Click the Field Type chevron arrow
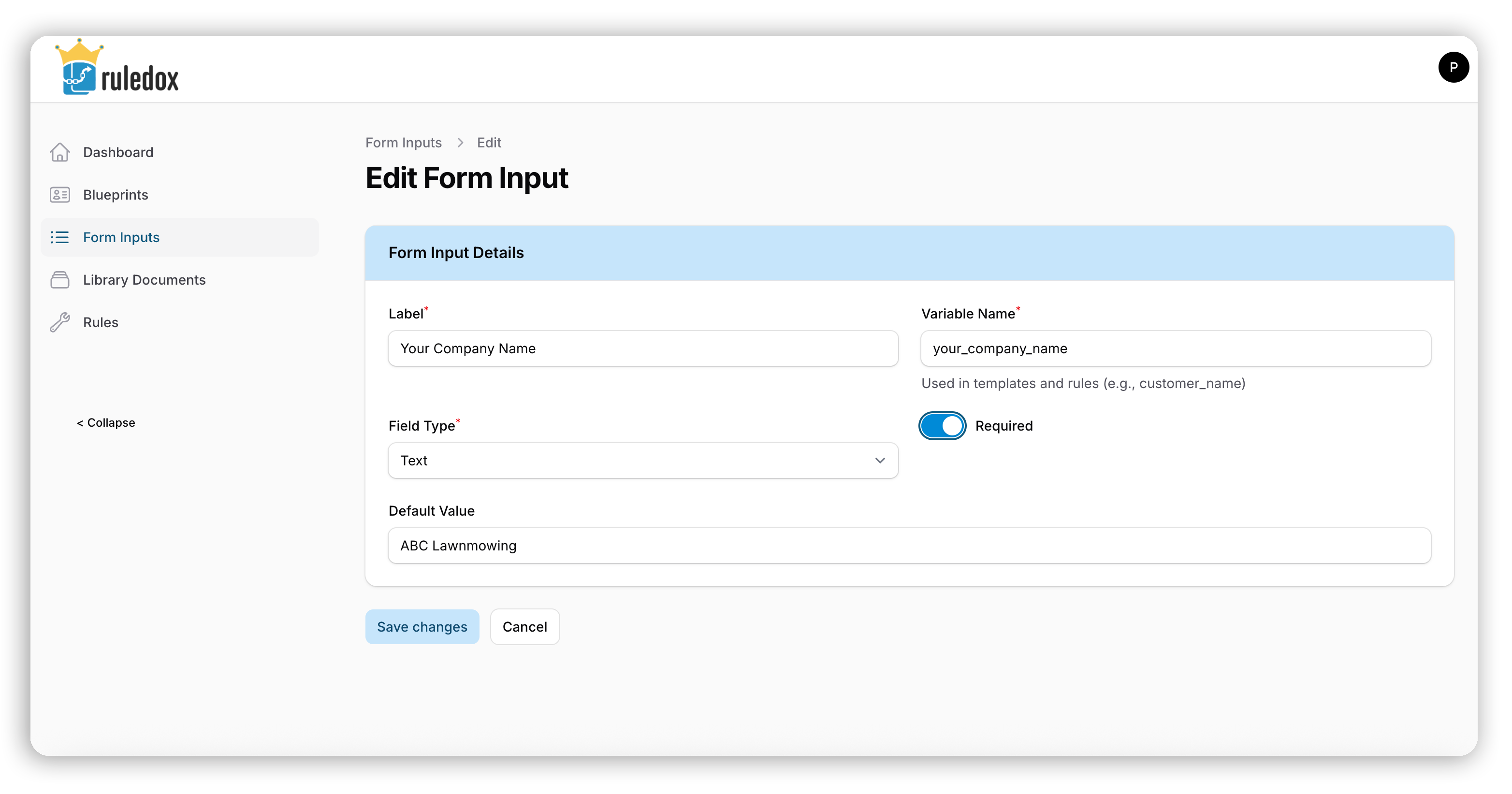1512x794 pixels. coord(879,461)
